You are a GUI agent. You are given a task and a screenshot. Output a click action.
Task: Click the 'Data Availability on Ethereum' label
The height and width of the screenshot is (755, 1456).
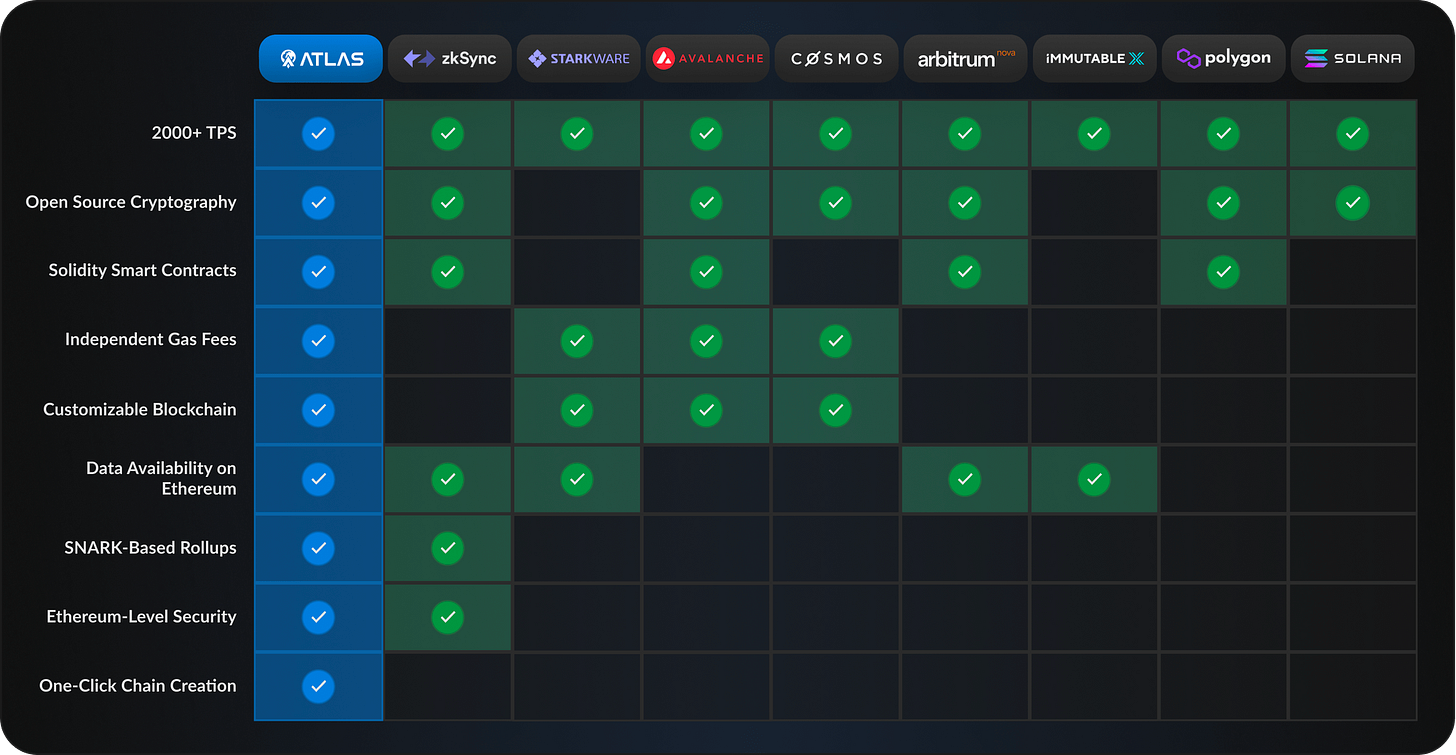[161, 478]
